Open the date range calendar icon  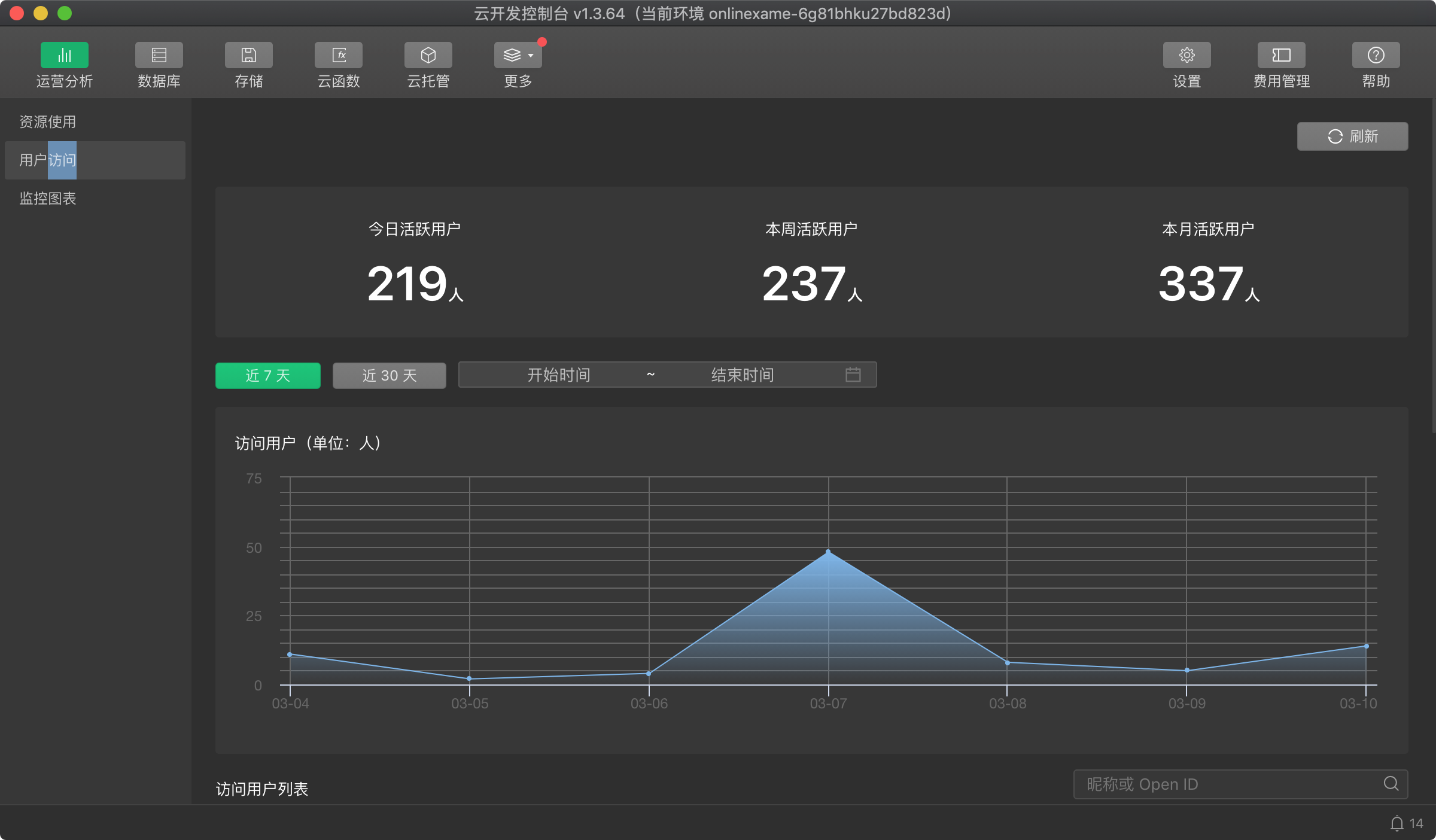click(x=853, y=375)
